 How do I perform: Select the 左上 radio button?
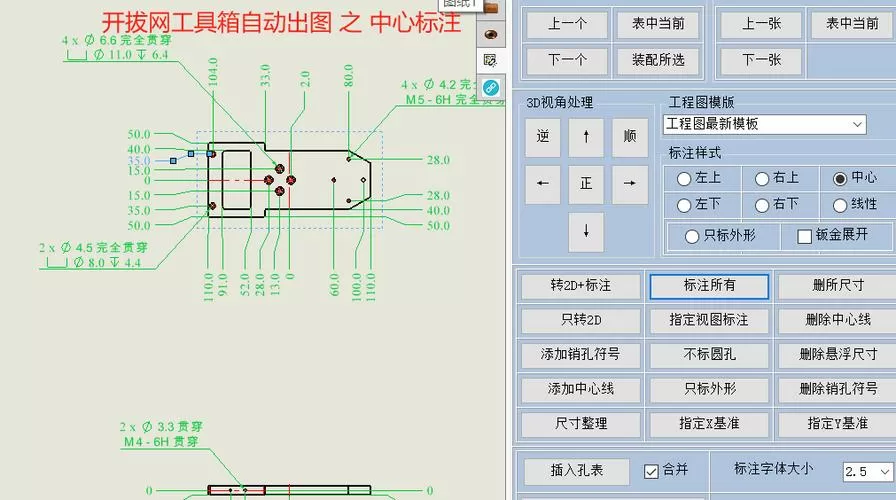pyautogui.click(x=684, y=179)
